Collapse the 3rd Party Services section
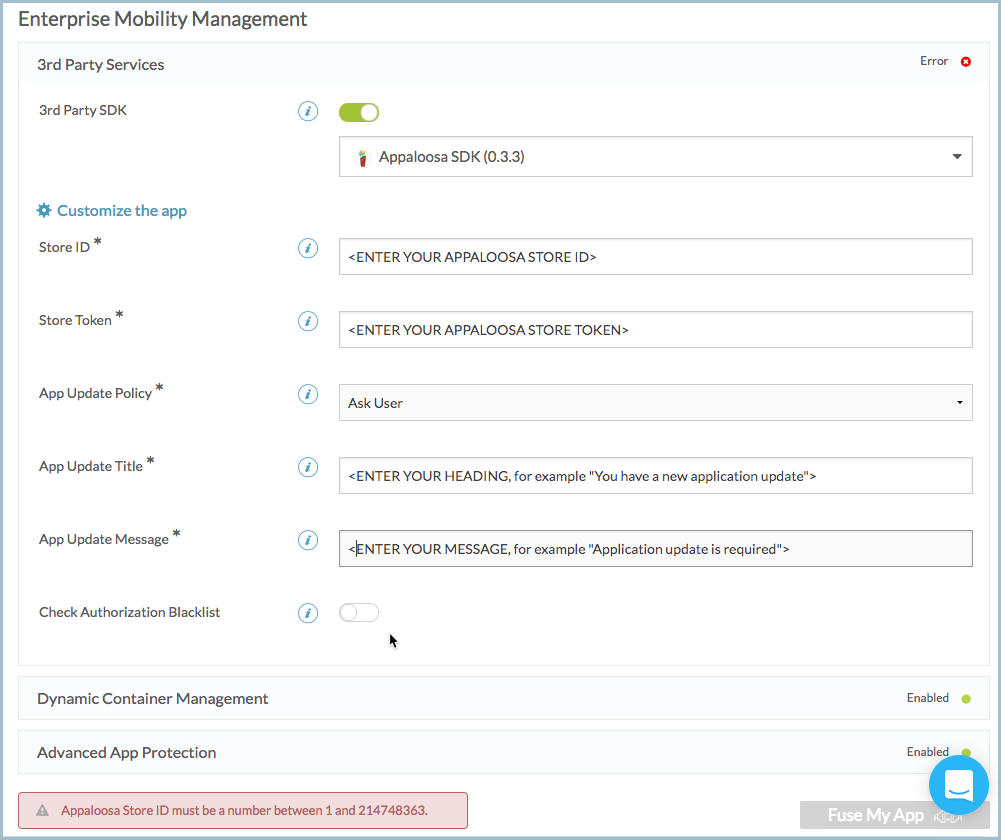The height and width of the screenshot is (840, 1001). [x=504, y=64]
